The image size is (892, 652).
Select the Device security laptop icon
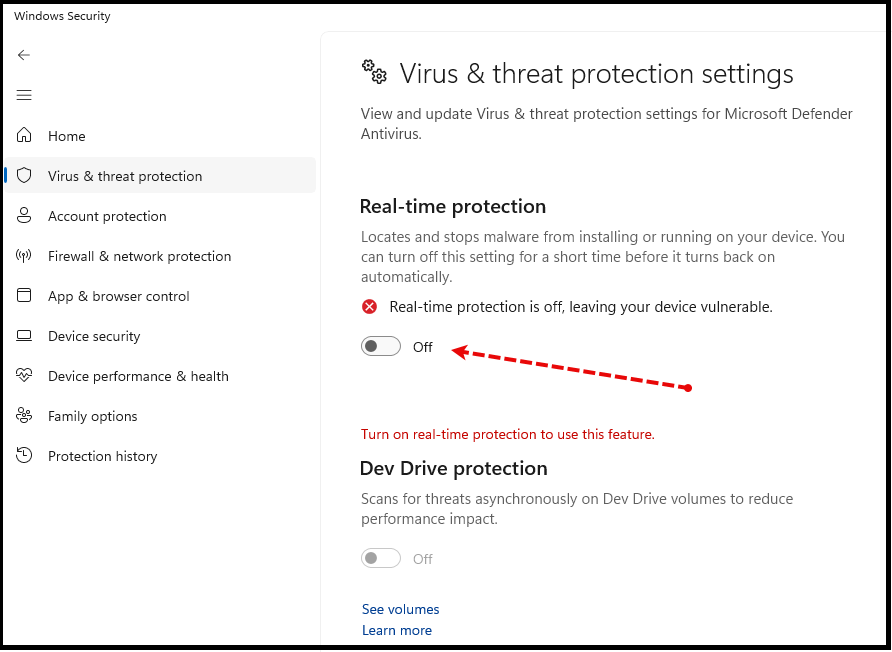(24, 336)
